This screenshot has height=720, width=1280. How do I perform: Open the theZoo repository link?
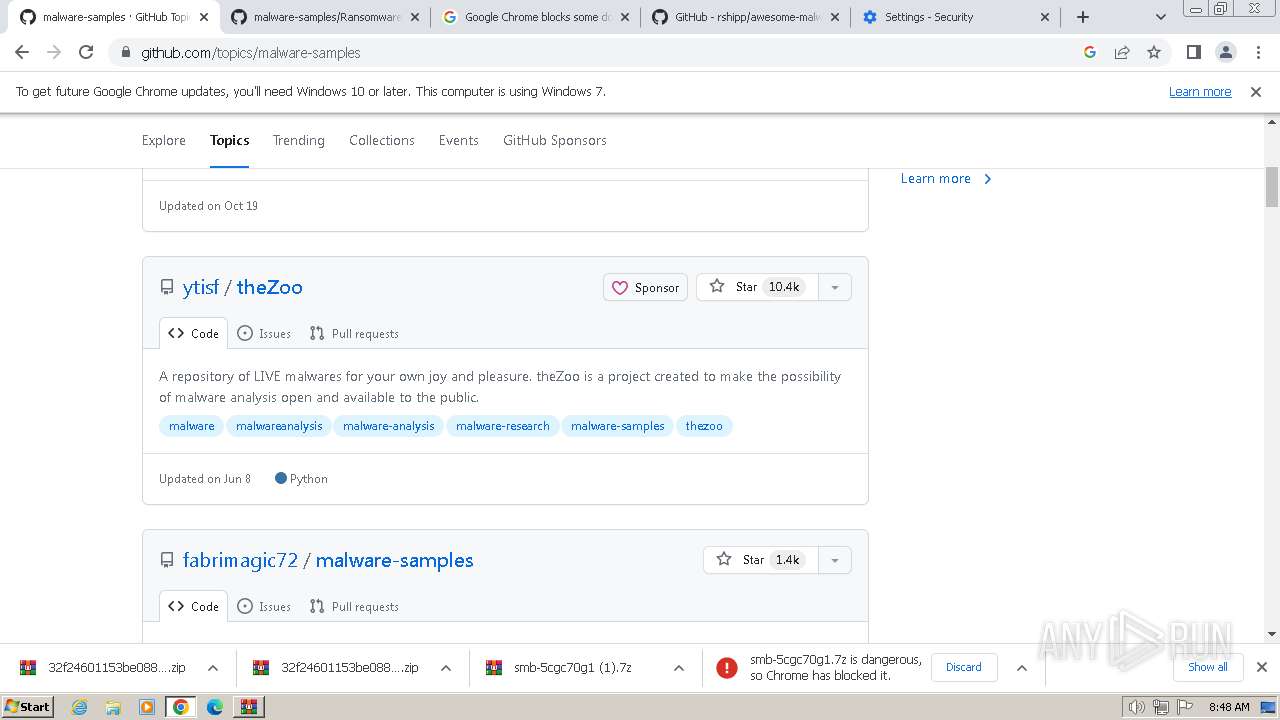270,287
